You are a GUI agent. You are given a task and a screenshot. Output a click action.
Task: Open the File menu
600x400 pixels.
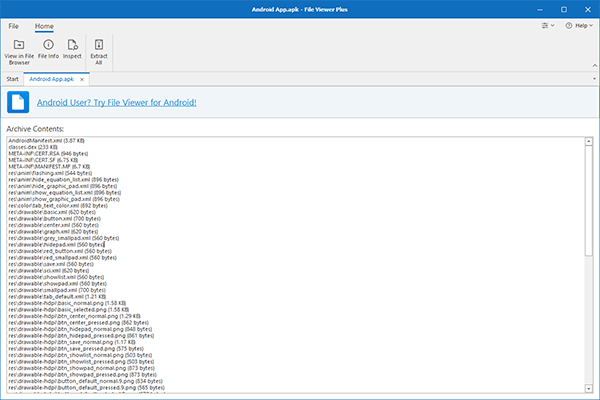(13, 26)
